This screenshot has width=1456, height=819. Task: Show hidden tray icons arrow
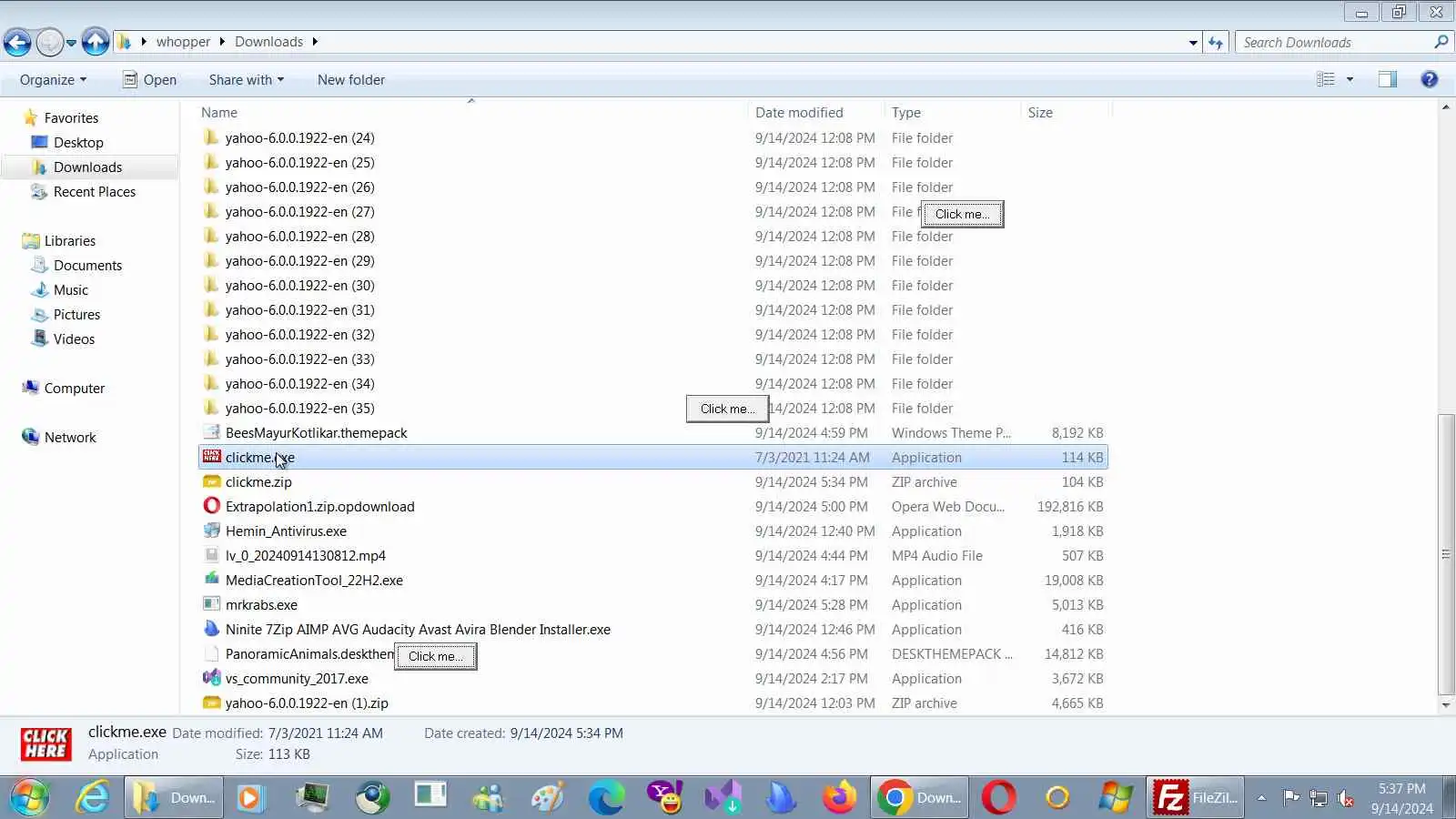point(1261,798)
